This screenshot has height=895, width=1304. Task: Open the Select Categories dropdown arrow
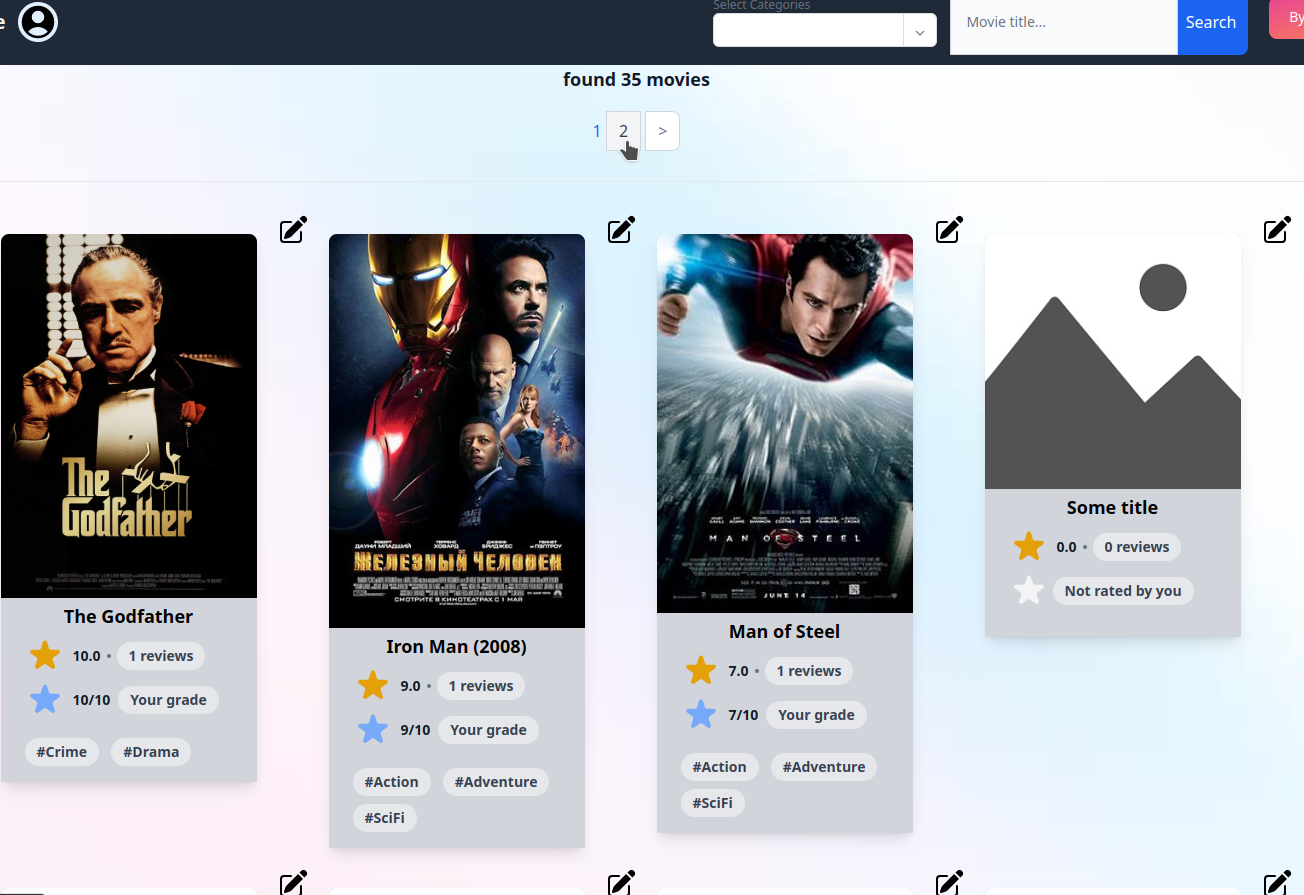[920, 31]
